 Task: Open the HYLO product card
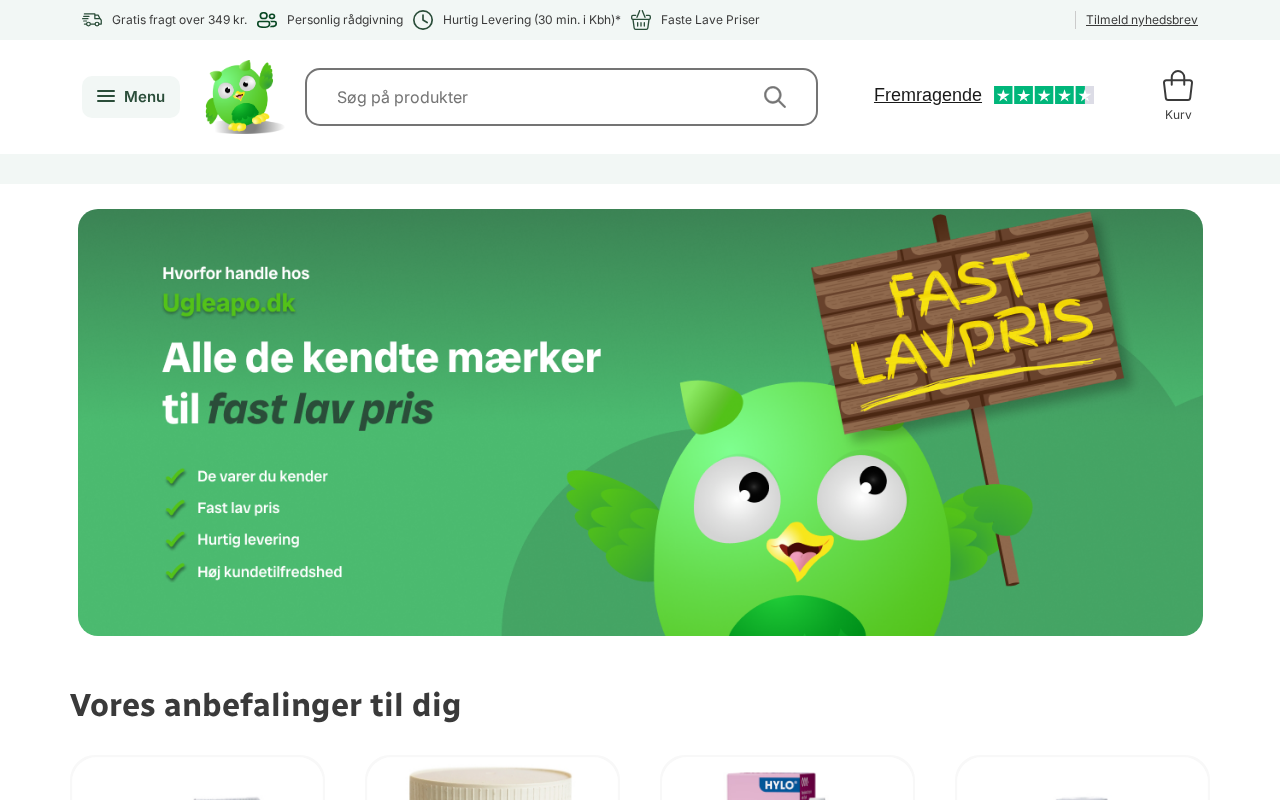coord(787,778)
